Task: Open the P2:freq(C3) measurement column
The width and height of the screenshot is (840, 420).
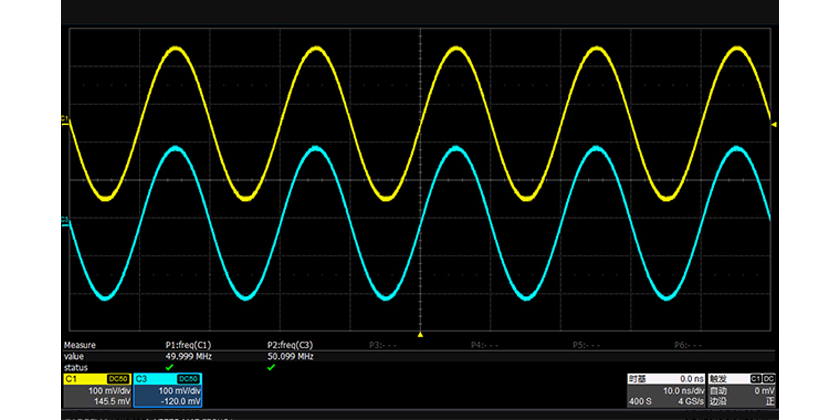Action: click(290, 344)
